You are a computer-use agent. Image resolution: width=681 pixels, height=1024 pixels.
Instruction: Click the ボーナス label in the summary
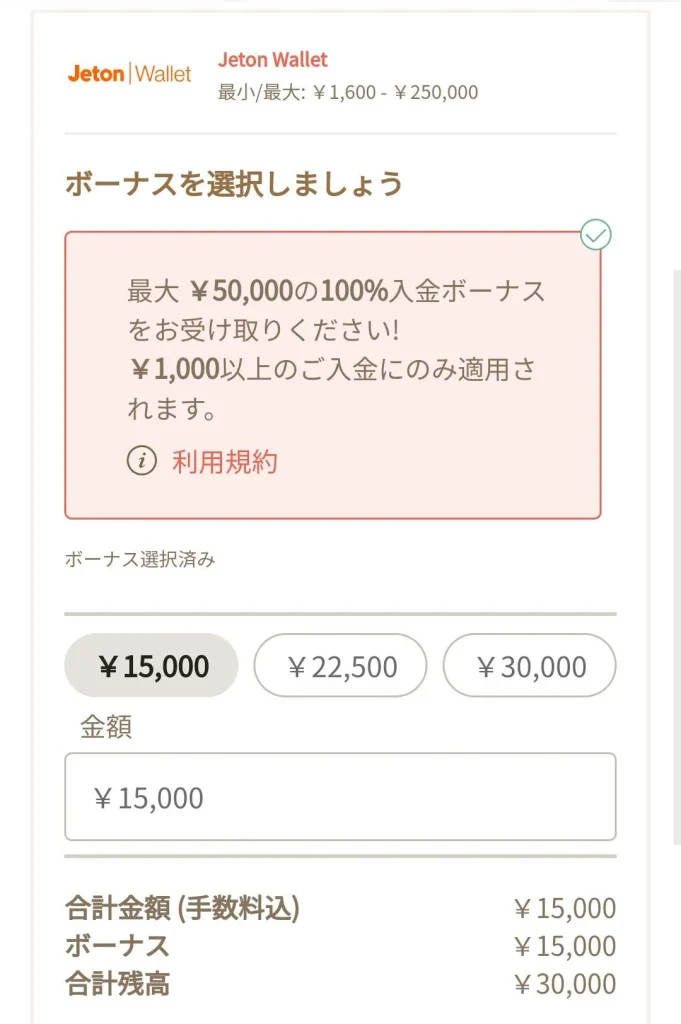tap(117, 946)
